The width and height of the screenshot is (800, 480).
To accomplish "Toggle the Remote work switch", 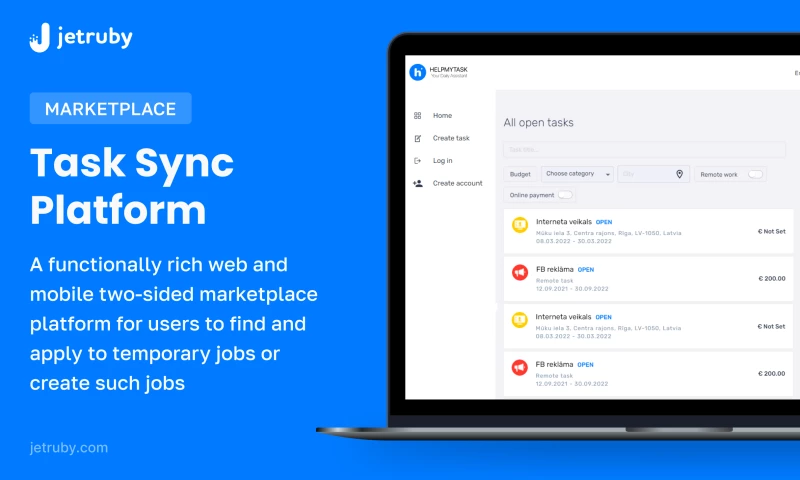I will coord(755,174).
